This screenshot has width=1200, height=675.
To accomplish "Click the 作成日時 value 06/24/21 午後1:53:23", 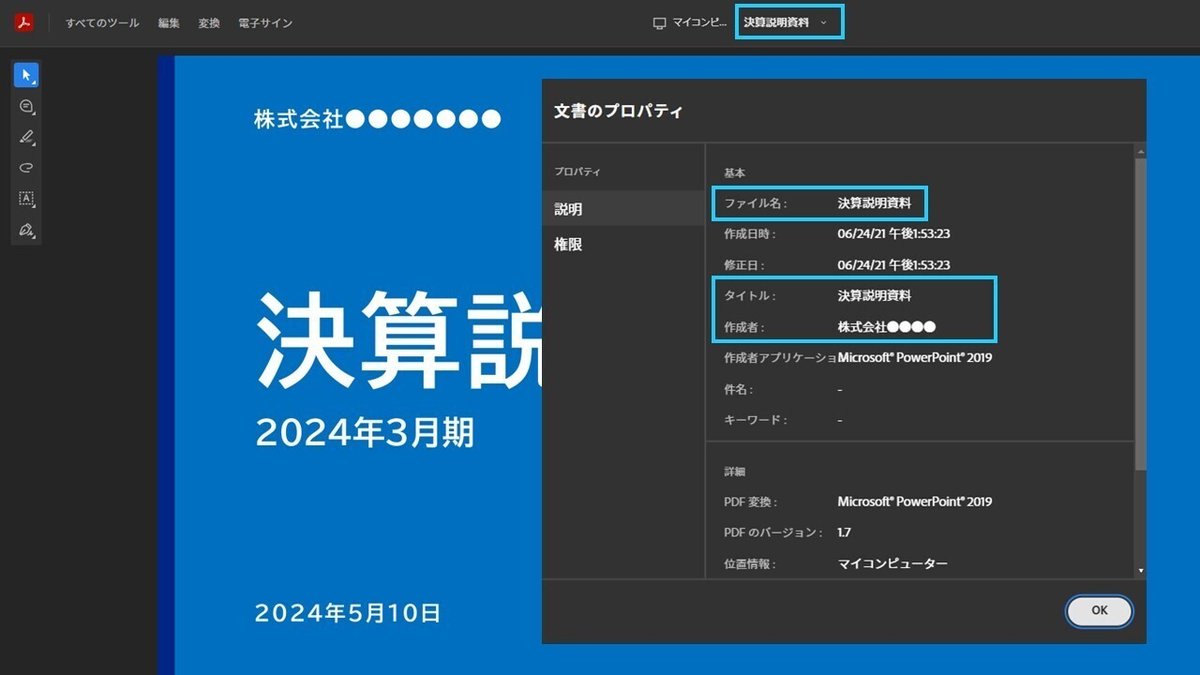I will pos(893,234).
